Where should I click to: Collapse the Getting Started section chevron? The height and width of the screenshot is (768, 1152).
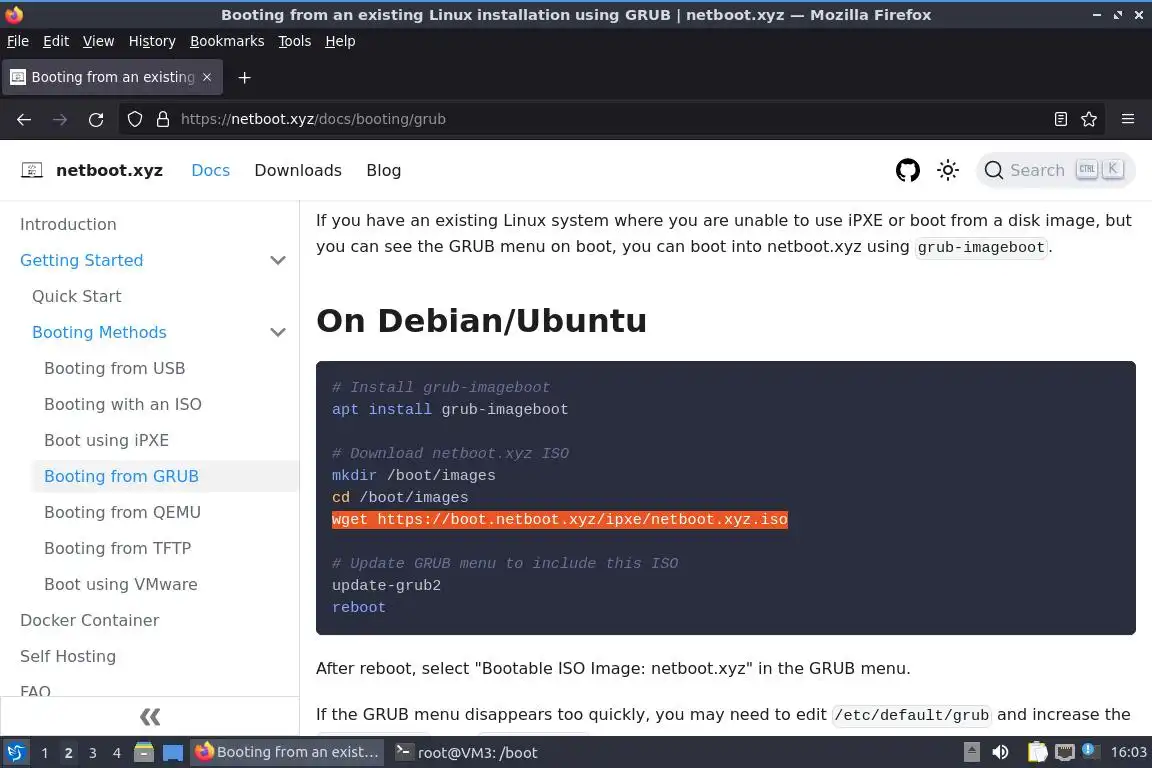coord(278,260)
